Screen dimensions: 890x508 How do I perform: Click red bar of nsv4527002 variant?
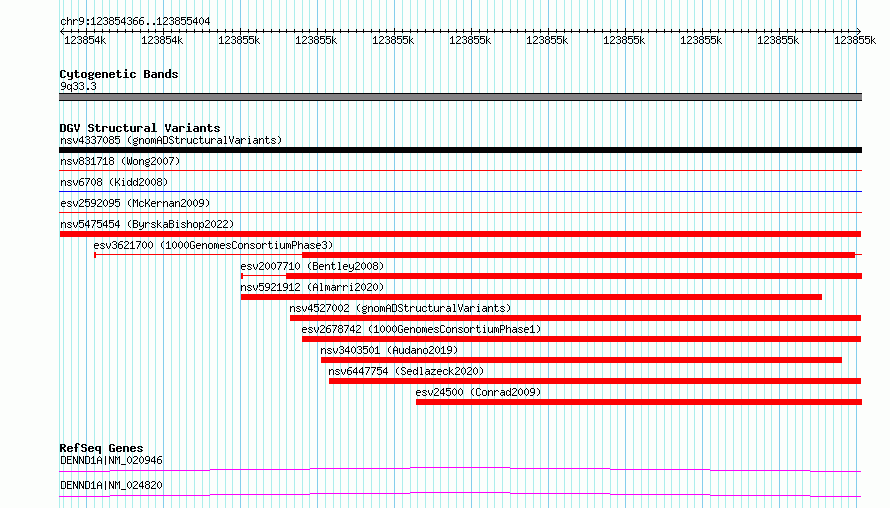[576, 318]
